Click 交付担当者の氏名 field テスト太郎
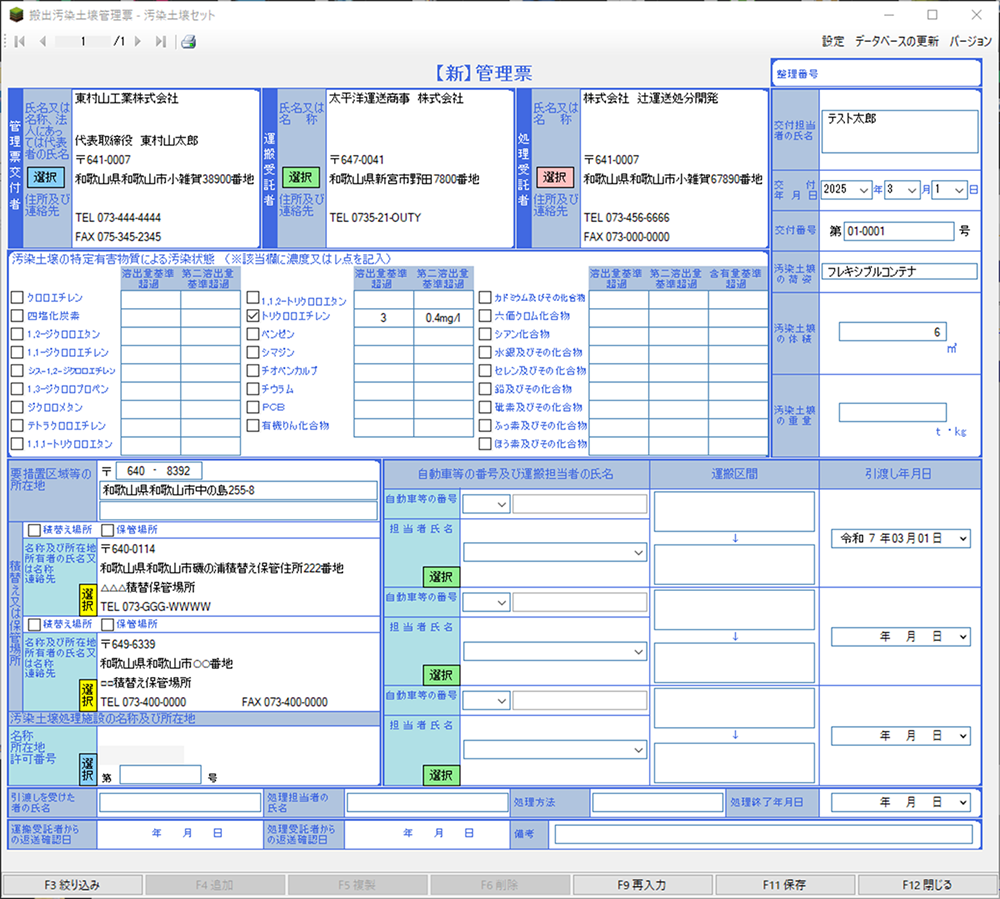1000x899 pixels. (x=899, y=131)
